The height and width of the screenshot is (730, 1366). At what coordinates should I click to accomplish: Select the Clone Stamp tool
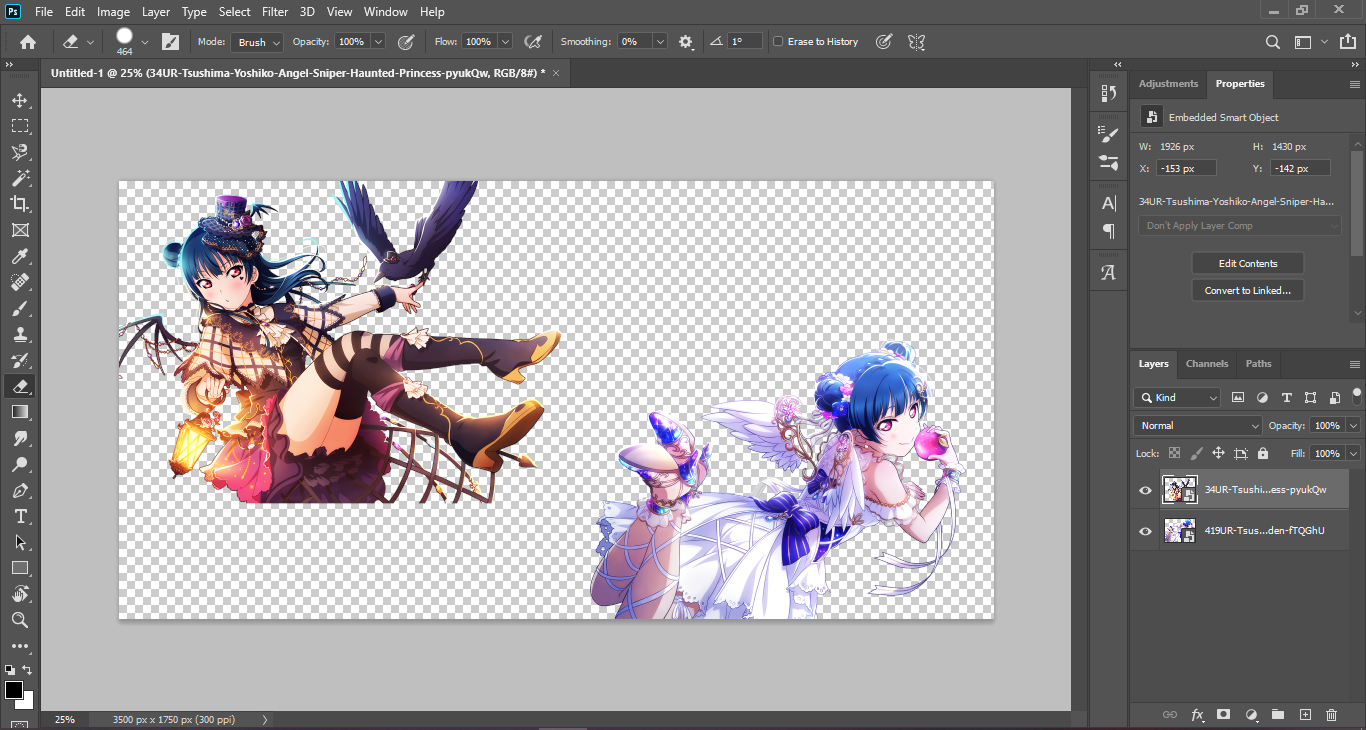pyautogui.click(x=19, y=334)
